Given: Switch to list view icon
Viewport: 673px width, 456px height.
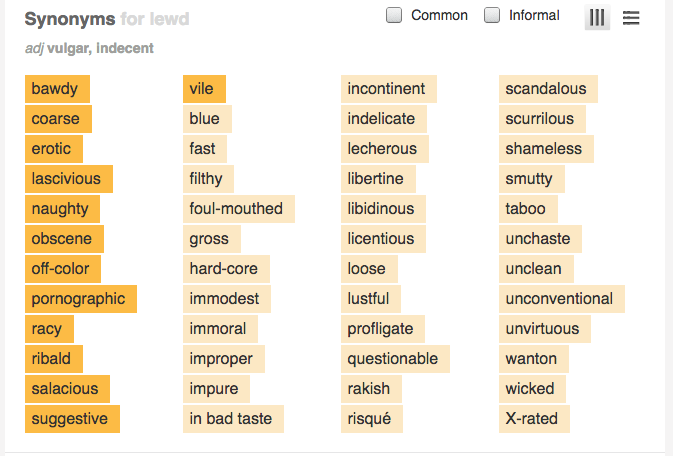Looking at the screenshot, I should click(x=631, y=17).
